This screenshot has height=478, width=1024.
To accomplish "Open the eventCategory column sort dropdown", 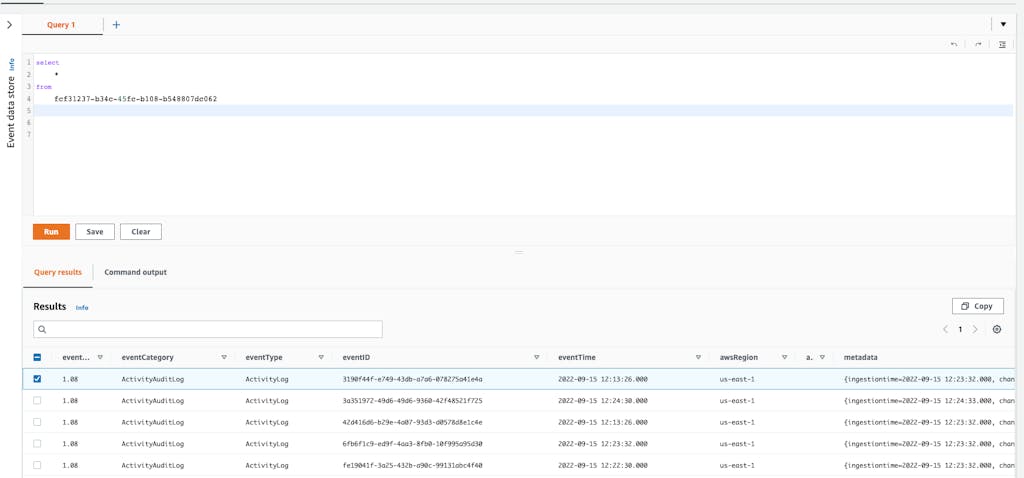I will point(224,357).
